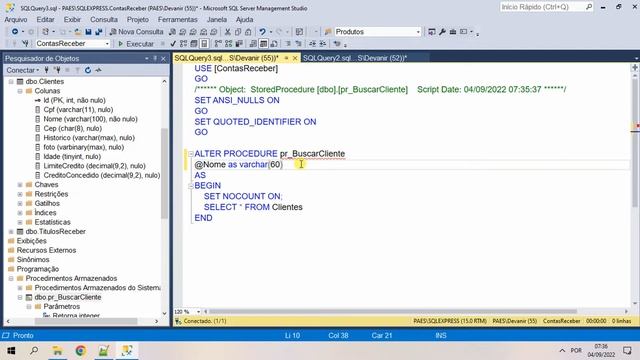Click the Activity Monitor icon in Object Explorer
Viewport: 640px width, 360px height.
pyautogui.click(x=98, y=70)
